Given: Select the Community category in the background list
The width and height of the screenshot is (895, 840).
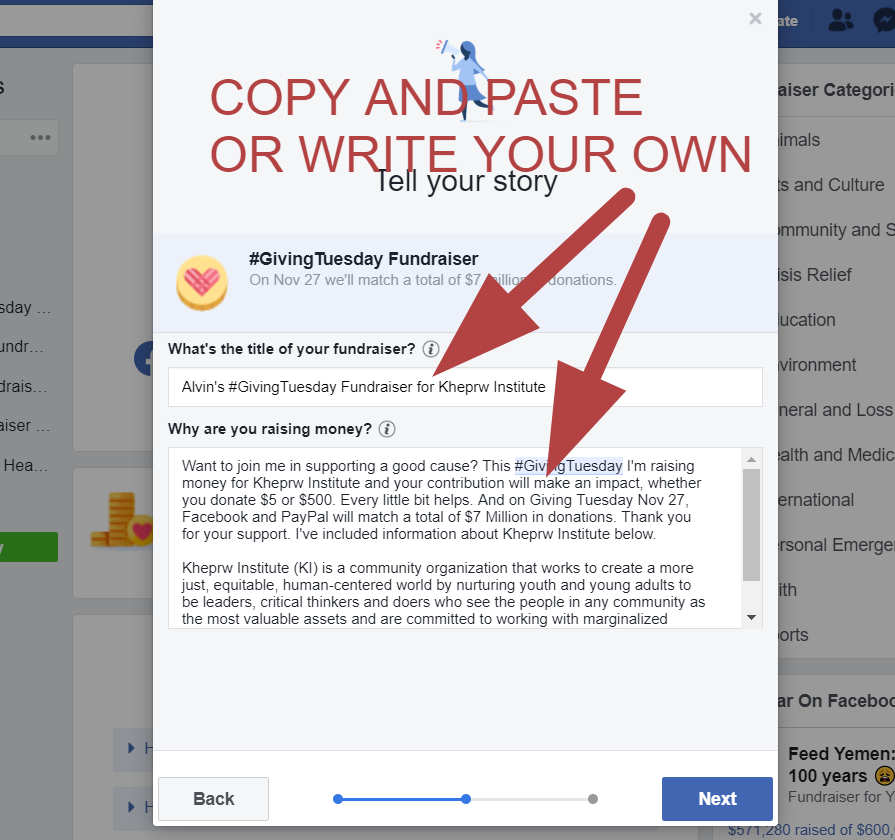Looking at the screenshot, I should [836, 230].
